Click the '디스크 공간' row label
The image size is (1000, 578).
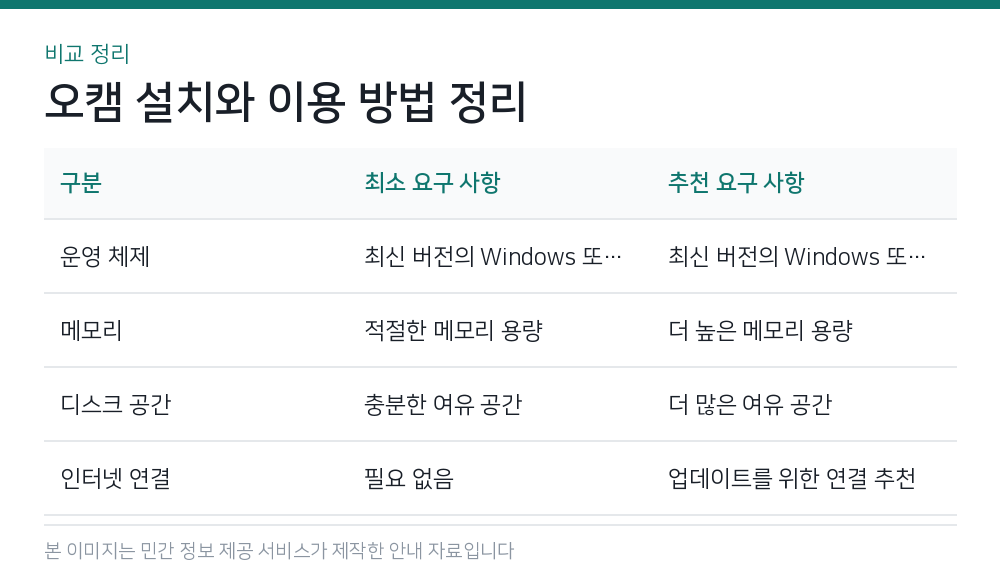[115, 404]
